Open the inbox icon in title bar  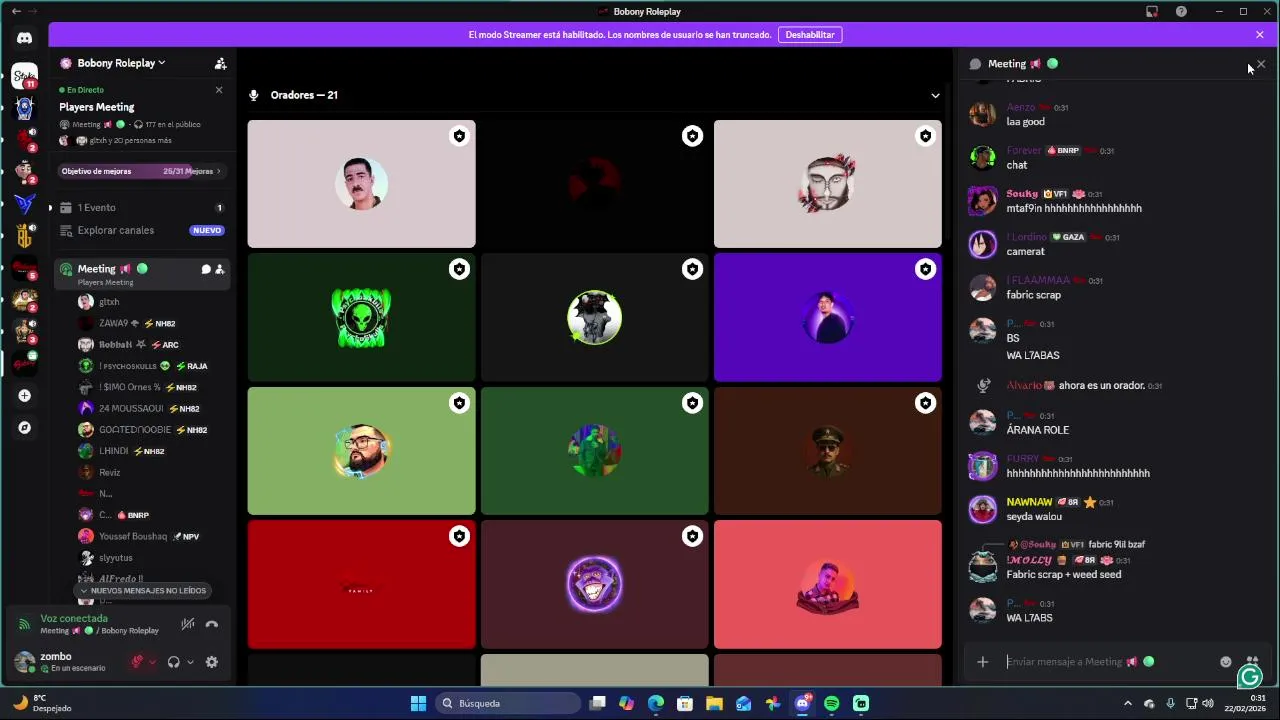point(1152,12)
